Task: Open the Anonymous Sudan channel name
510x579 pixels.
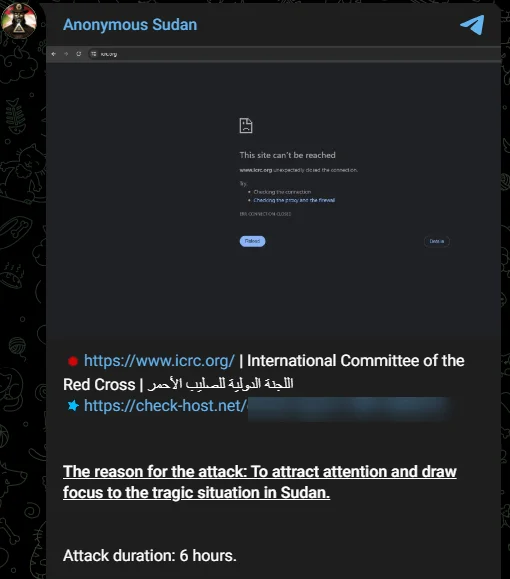Action: (x=130, y=25)
